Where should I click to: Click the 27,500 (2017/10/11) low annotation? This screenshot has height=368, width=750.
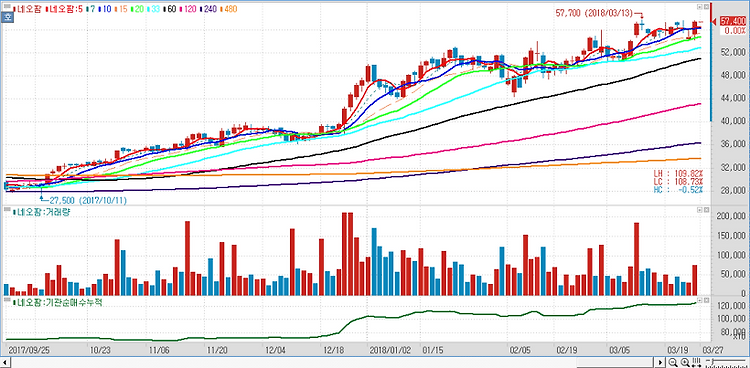click(x=88, y=200)
